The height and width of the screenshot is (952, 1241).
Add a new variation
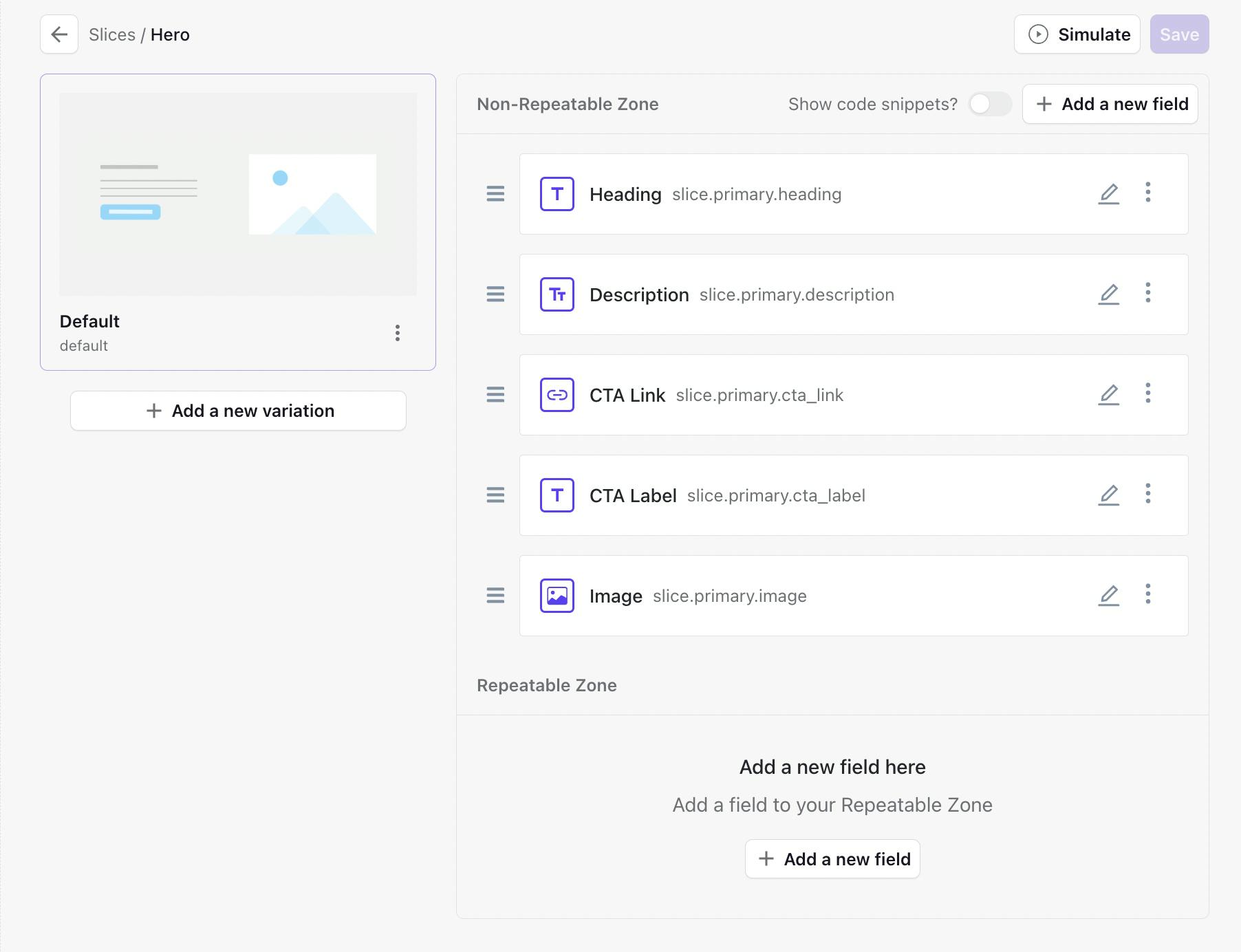pyautogui.click(x=238, y=411)
